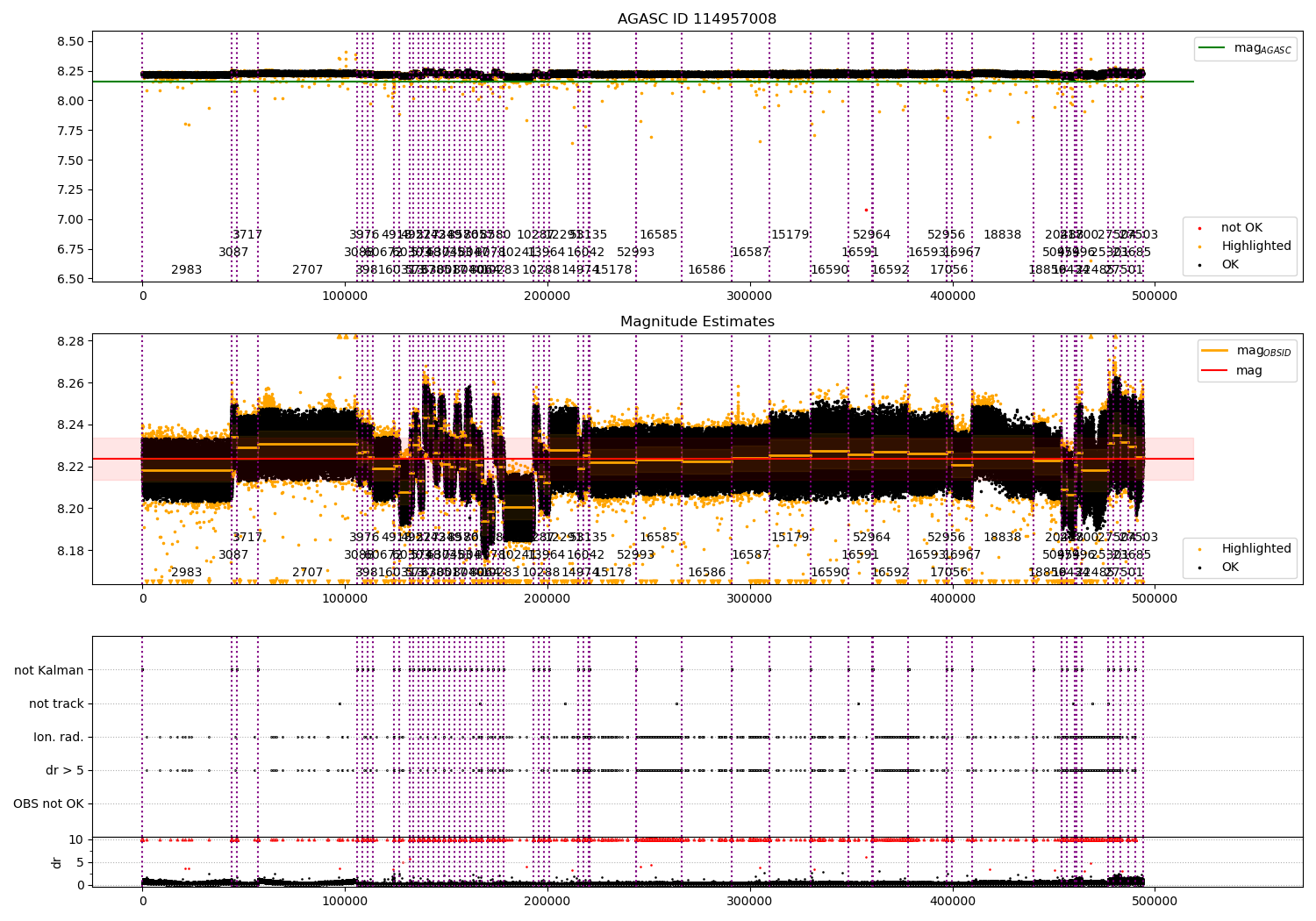Select the mag OBSID legend entry
The height and width of the screenshot is (921, 1316).
(1248, 351)
